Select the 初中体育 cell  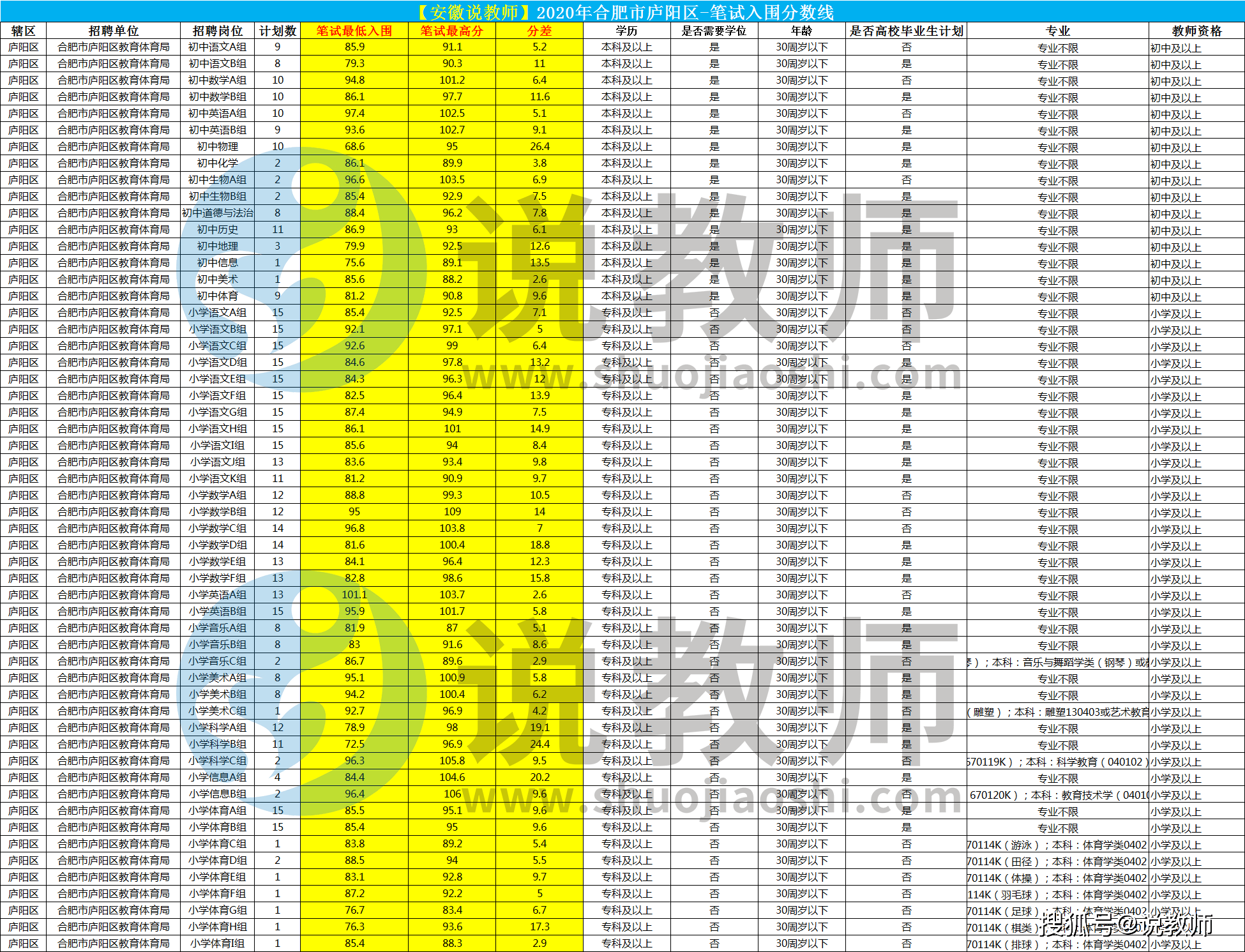click(217, 296)
